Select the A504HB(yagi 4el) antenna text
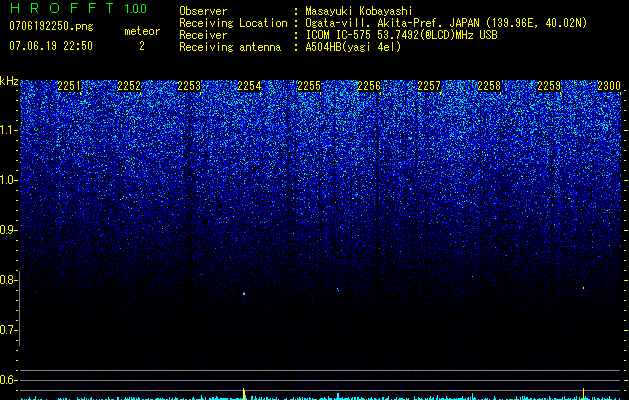The height and width of the screenshot is (400, 629). (353, 47)
